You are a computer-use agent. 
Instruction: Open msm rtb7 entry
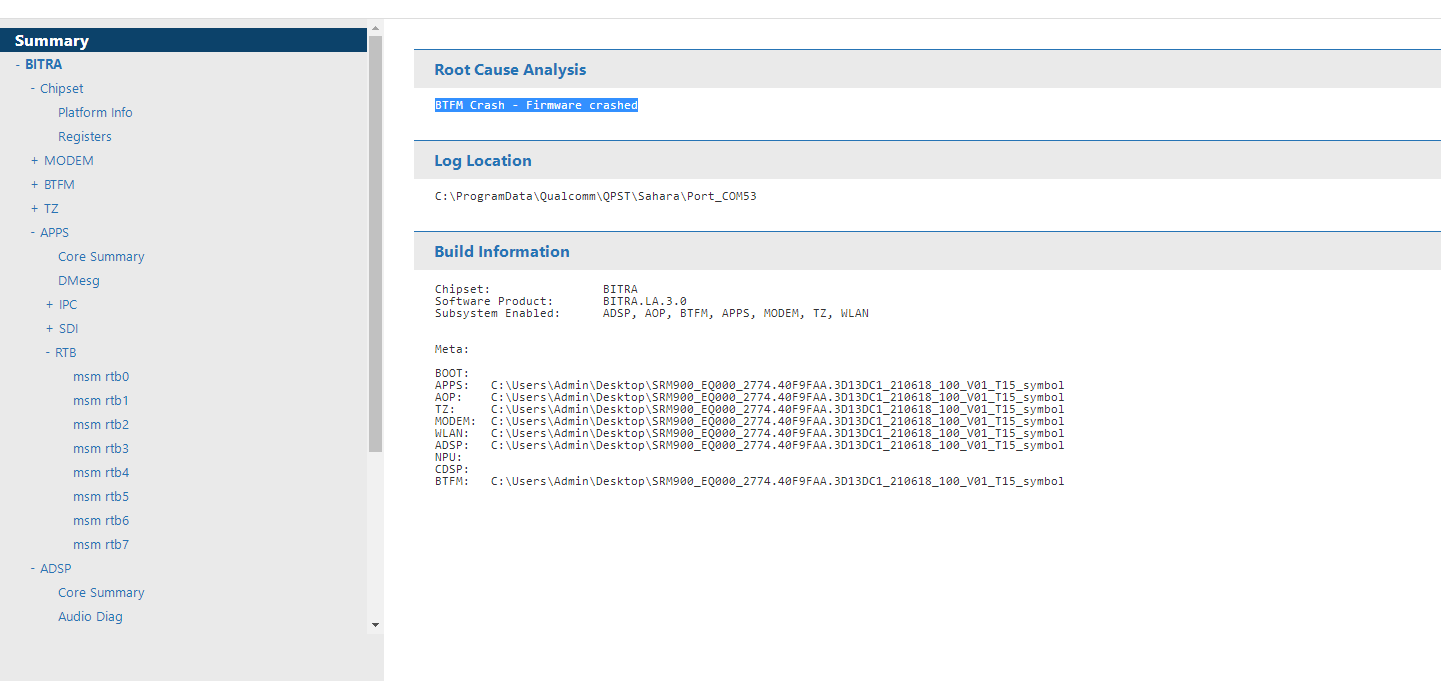pyautogui.click(x=101, y=544)
